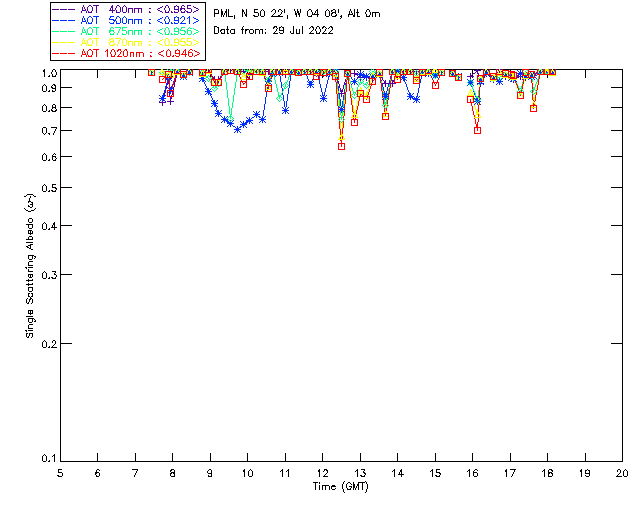Click the x-axis tick label 16
The height and width of the screenshot is (512, 640).
click(473, 473)
